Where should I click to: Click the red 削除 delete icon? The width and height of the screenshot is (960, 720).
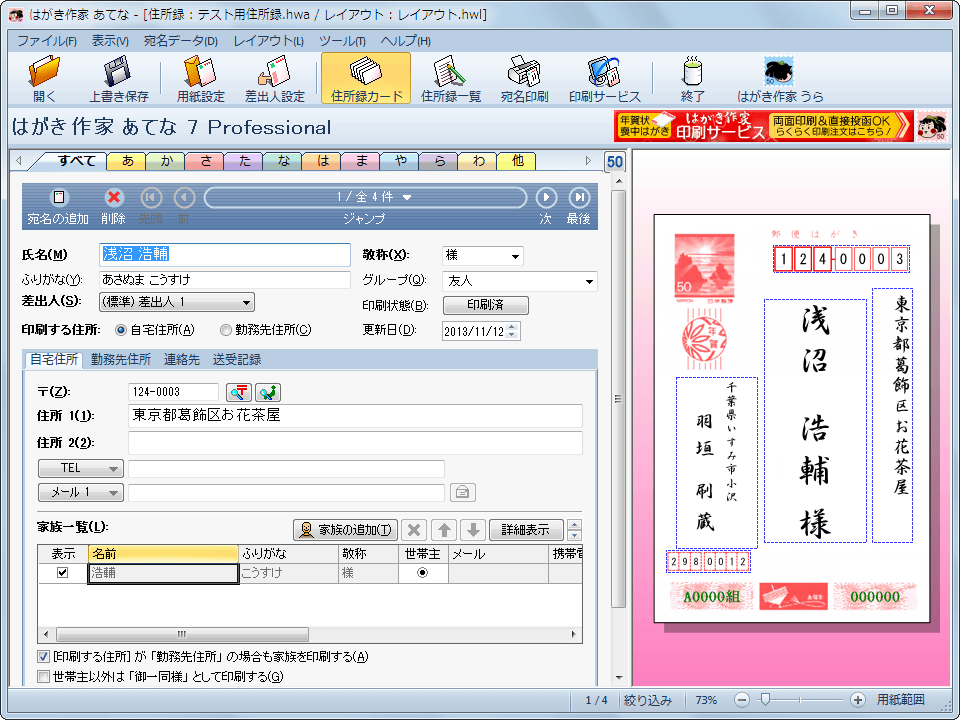pos(113,197)
